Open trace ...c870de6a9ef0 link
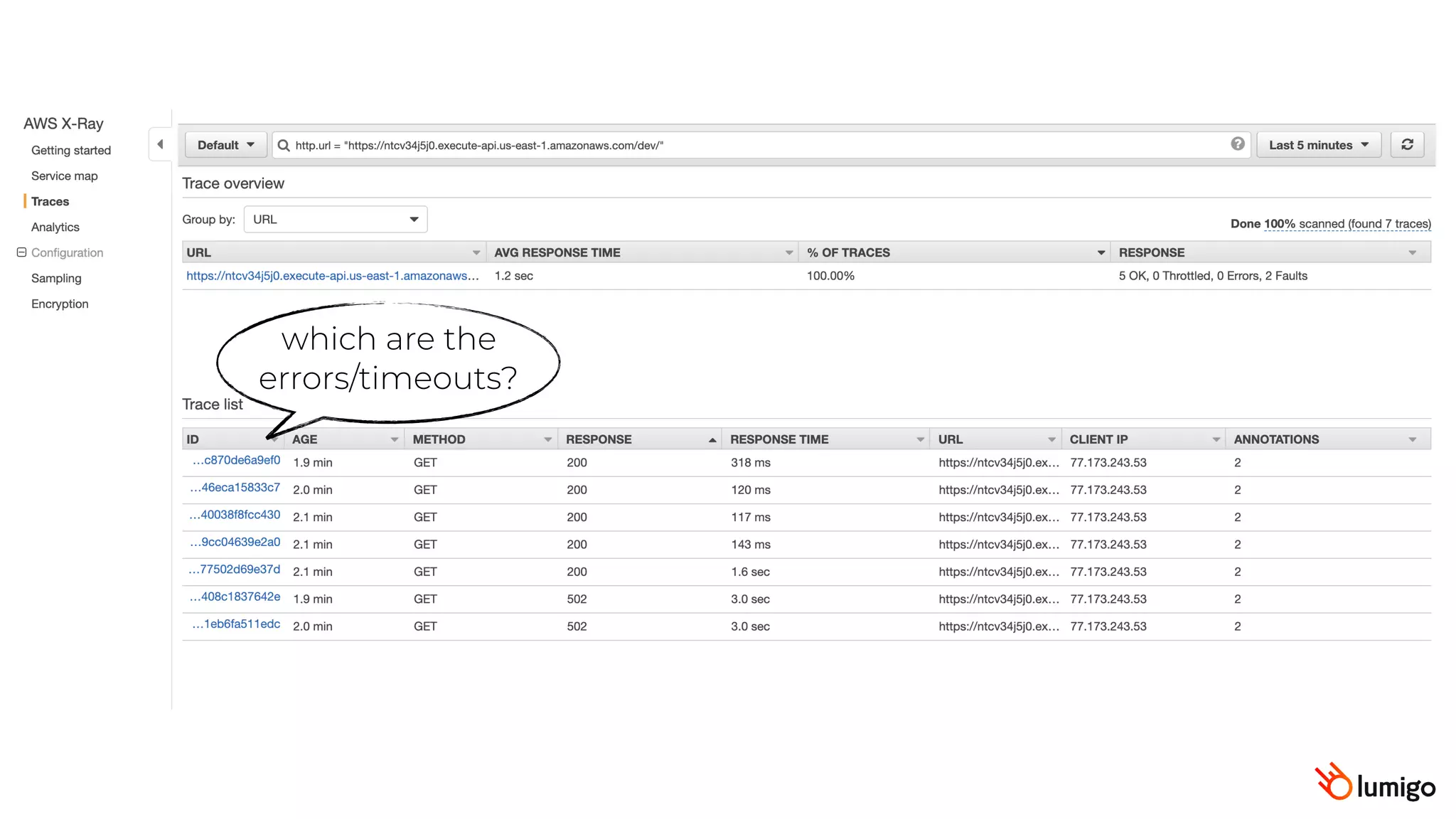The height and width of the screenshot is (819, 1456). point(237,461)
